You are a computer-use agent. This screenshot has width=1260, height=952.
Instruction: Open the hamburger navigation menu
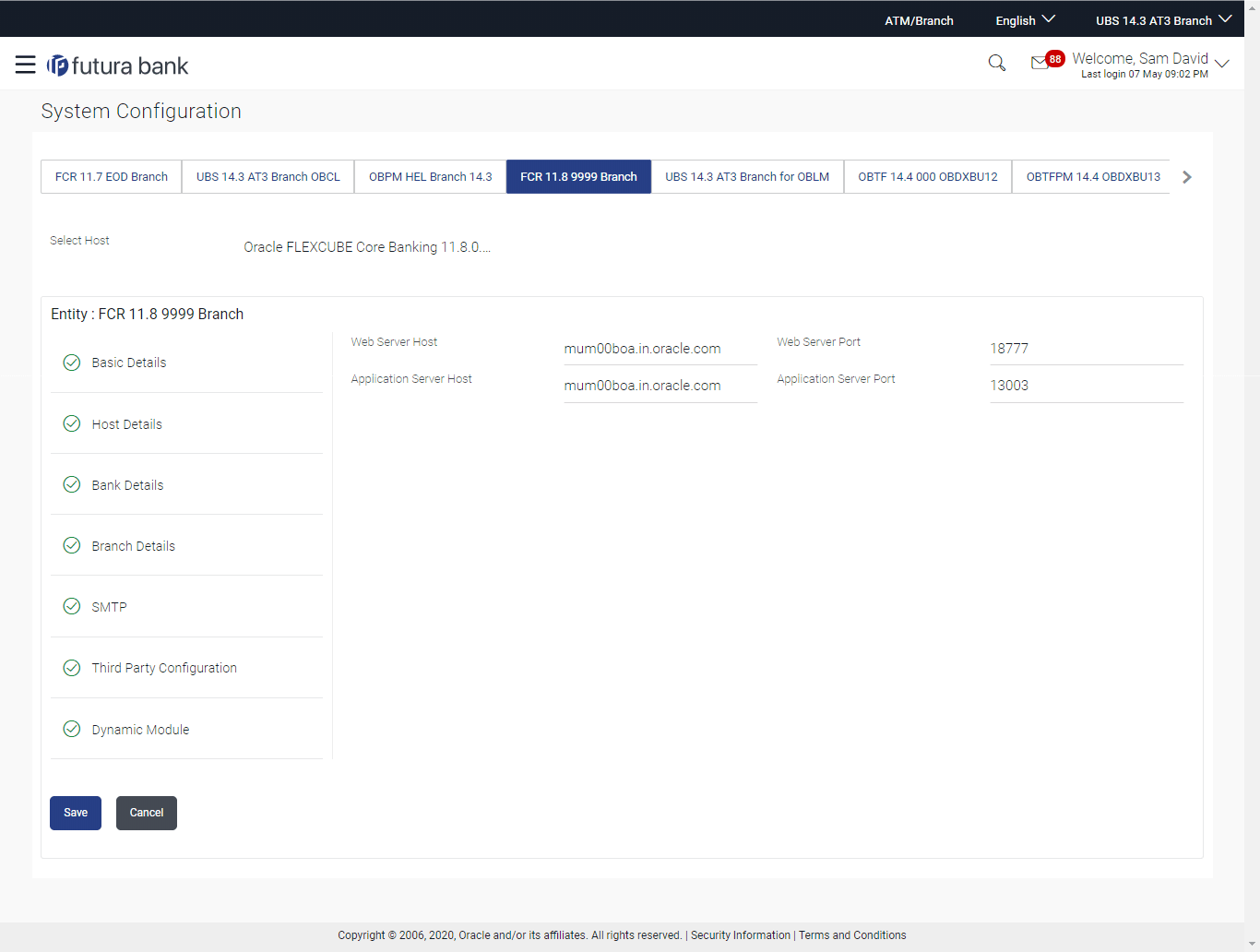(26, 65)
